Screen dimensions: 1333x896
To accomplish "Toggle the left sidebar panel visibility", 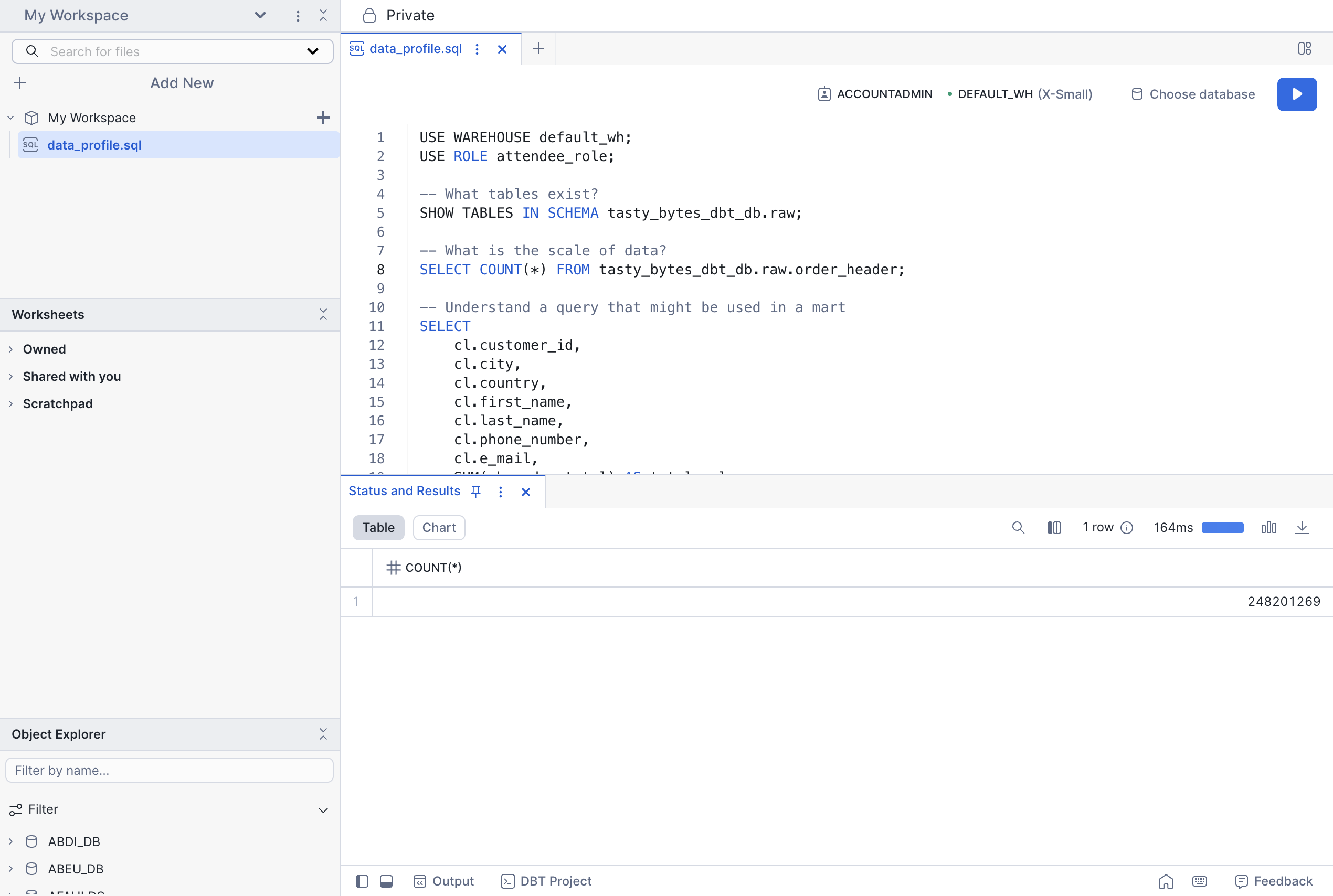I will tap(362, 881).
